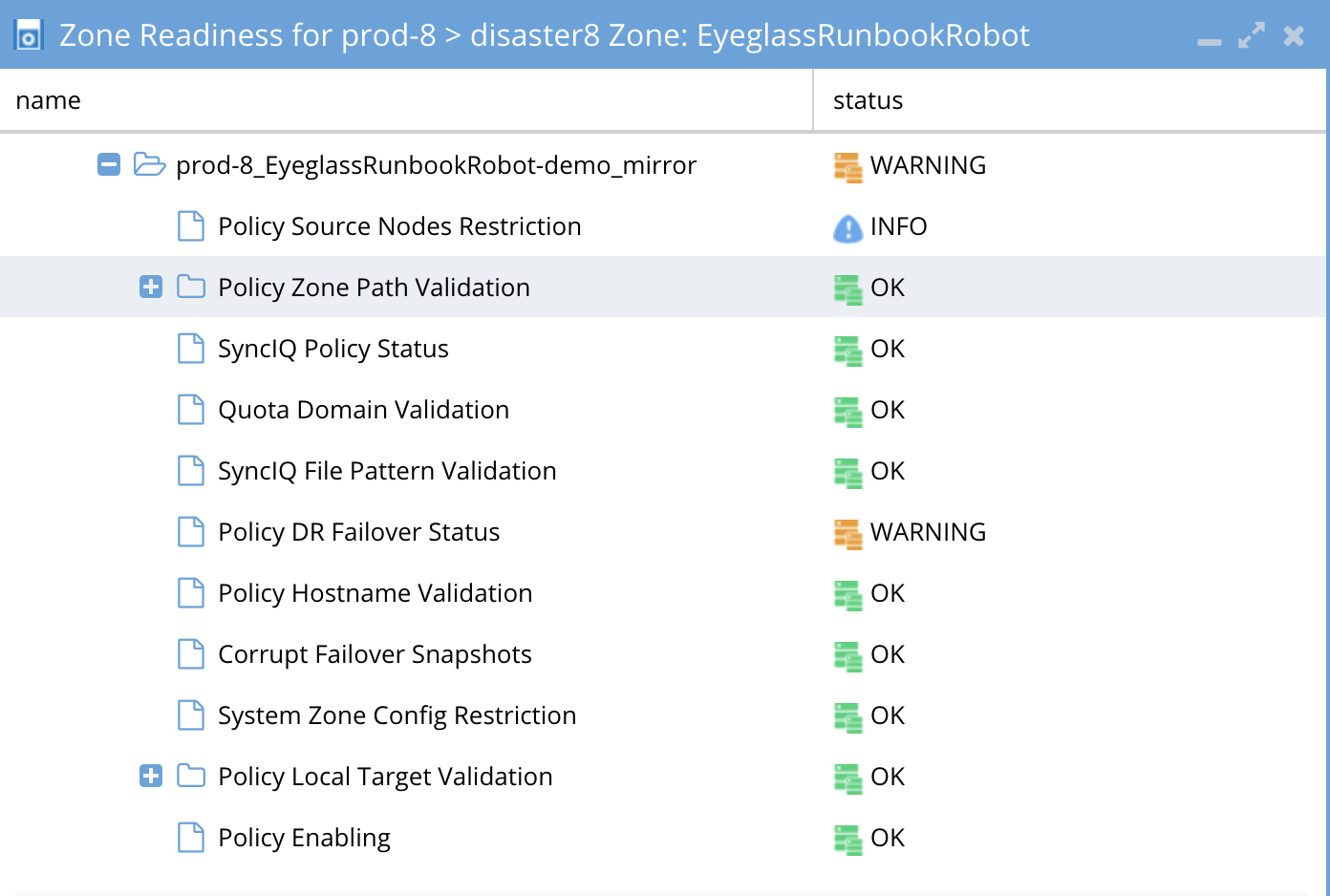This screenshot has width=1330, height=896.
Task: Click the Policy Zone Path Validation folder icon
Action: 191,287
